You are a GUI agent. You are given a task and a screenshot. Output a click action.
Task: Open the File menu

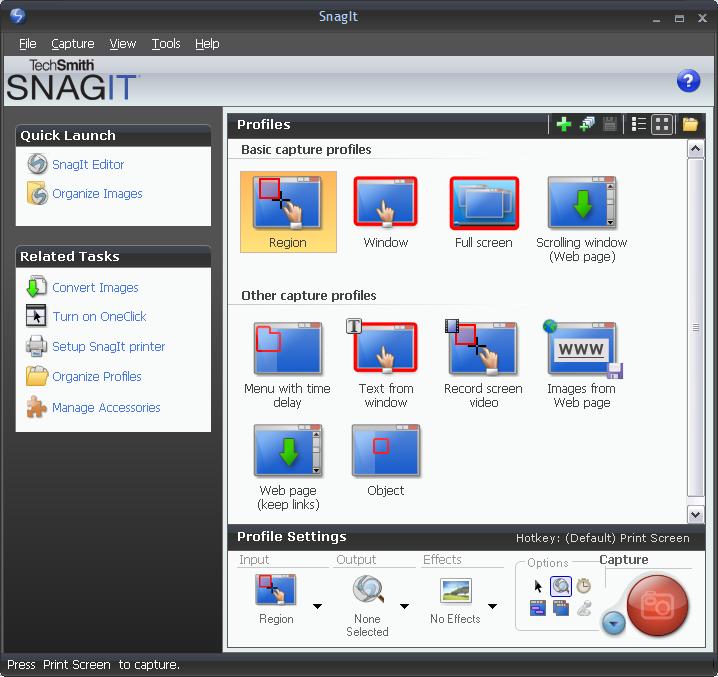point(27,44)
